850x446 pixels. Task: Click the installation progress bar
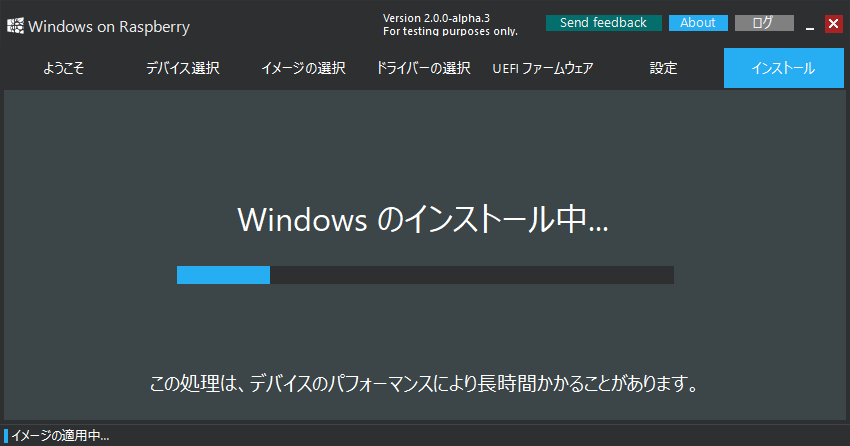click(425, 275)
